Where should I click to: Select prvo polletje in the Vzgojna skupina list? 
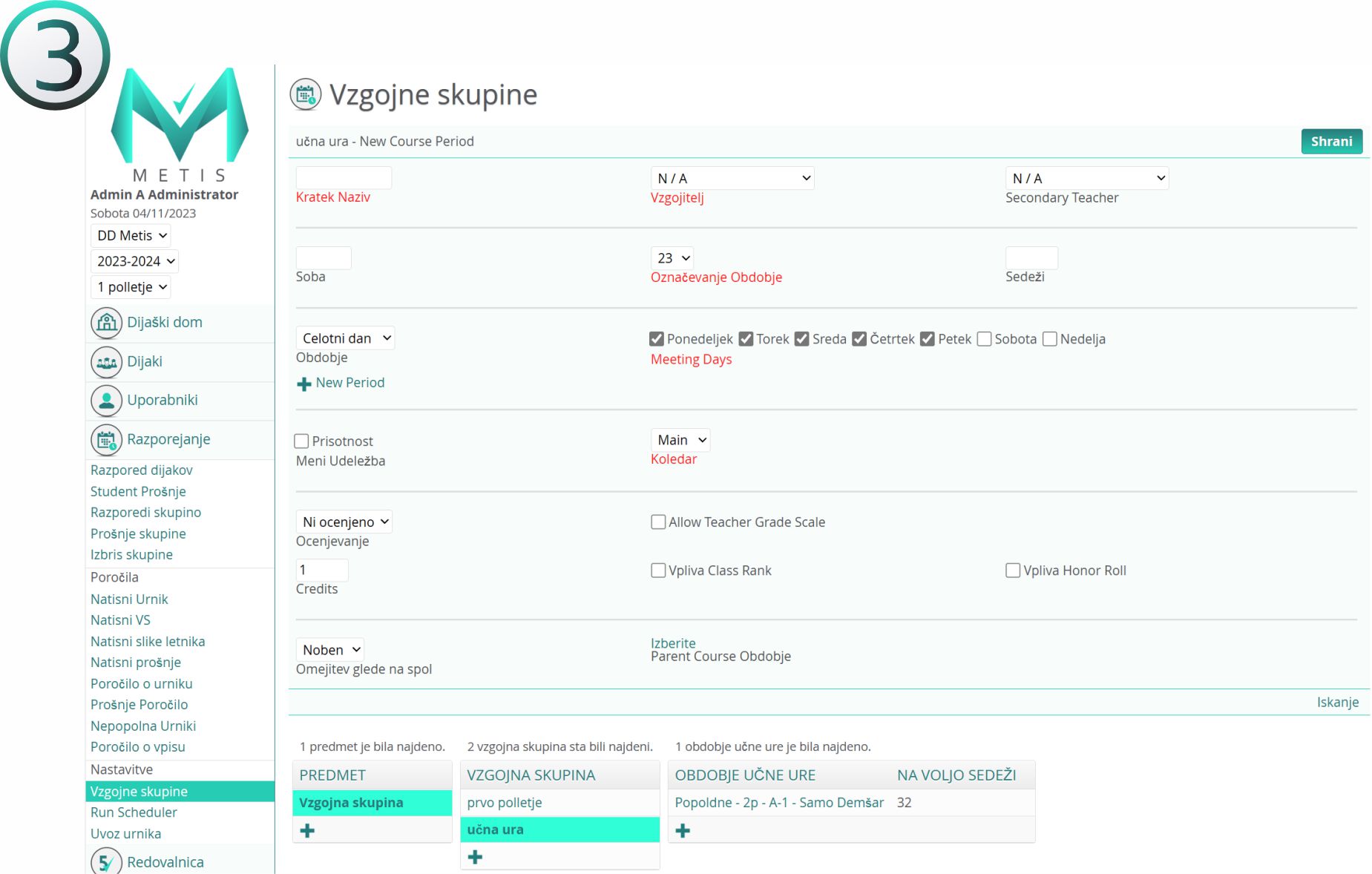coord(505,803)
